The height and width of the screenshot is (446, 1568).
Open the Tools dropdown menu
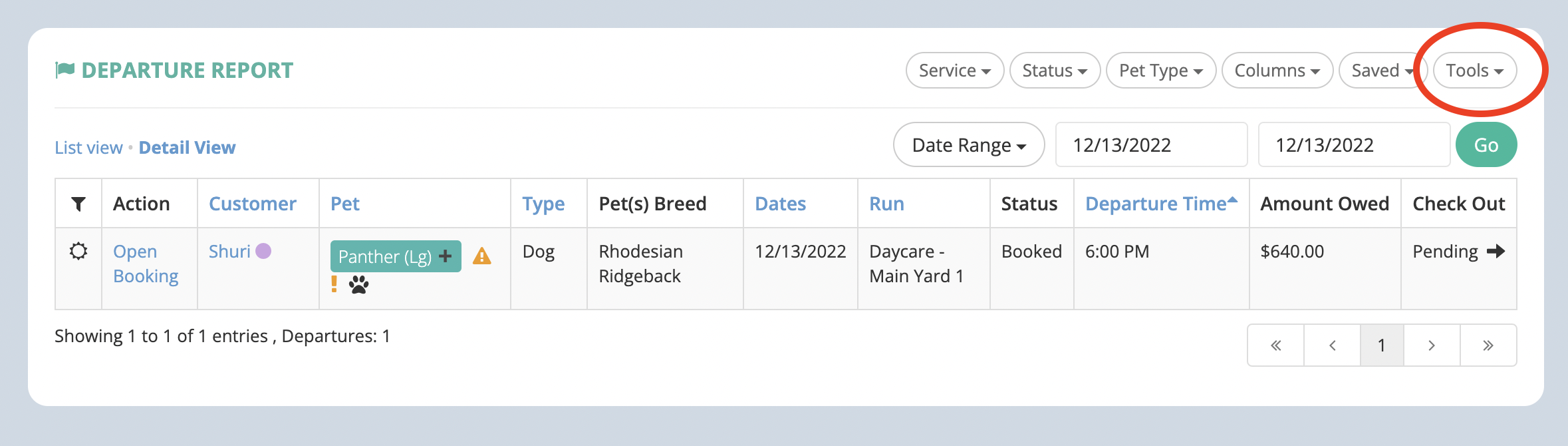click(1475, 71)
